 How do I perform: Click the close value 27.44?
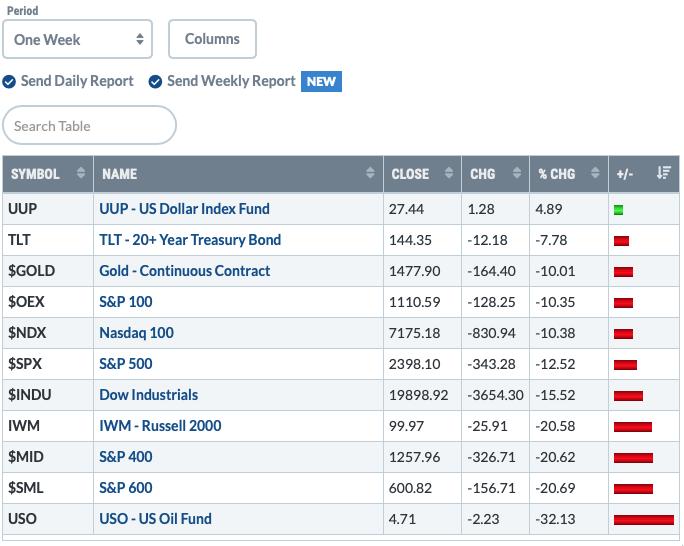[406, 209]
